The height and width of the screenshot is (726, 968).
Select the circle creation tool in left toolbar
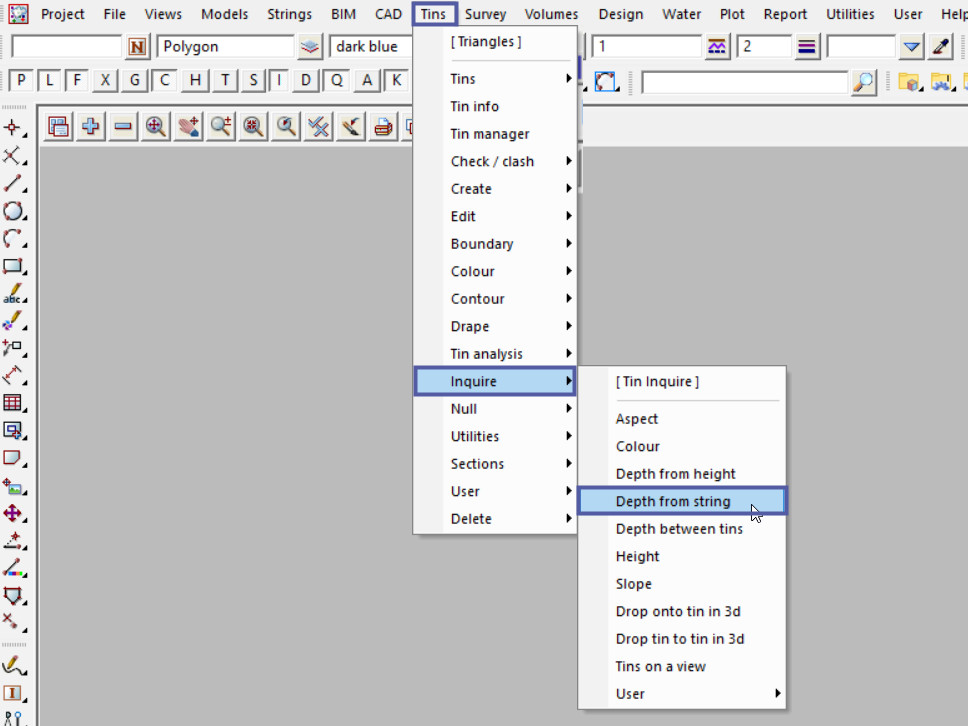coord(13,211)
